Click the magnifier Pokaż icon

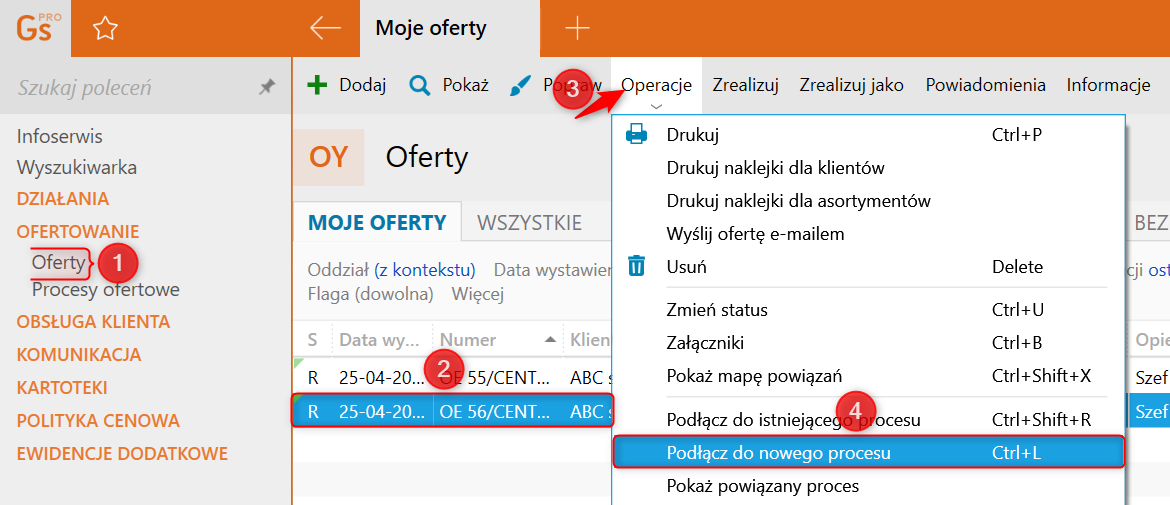(x=420, y=86)
